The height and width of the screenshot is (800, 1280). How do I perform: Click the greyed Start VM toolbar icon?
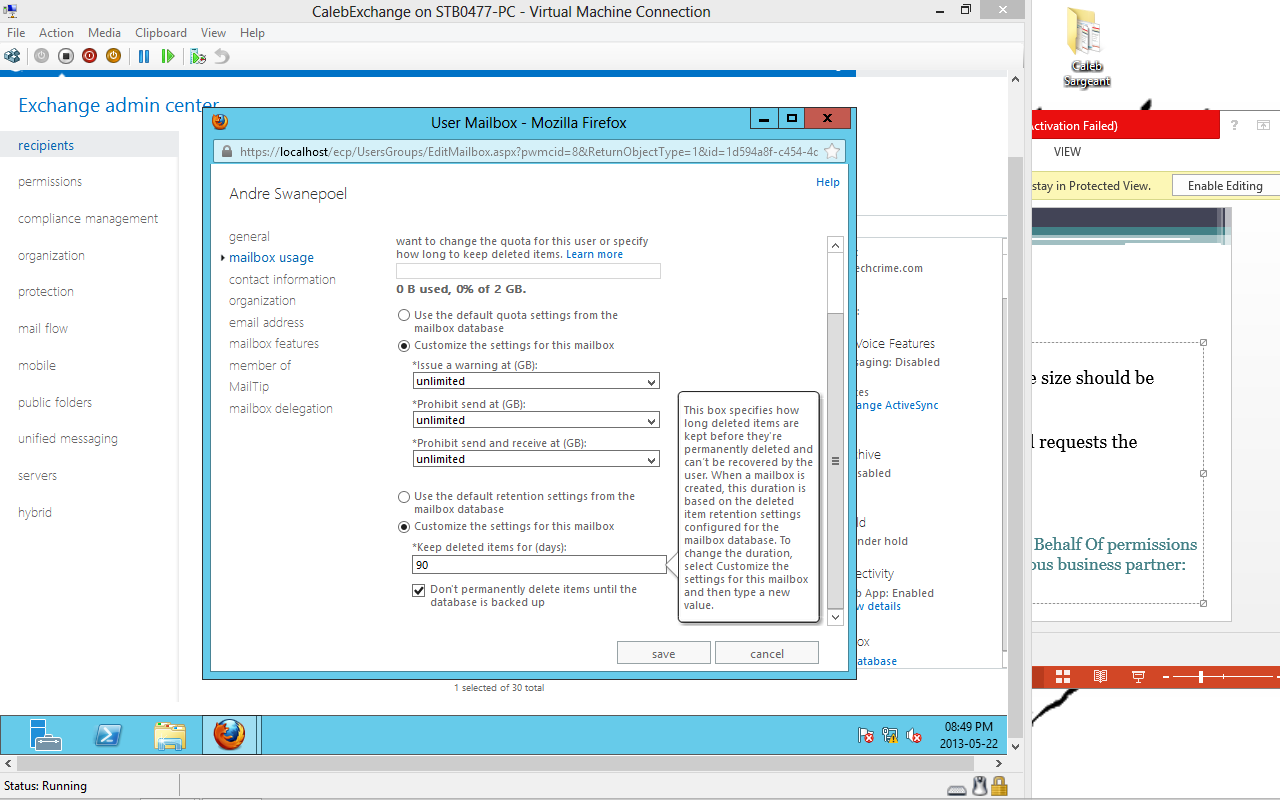41,56
